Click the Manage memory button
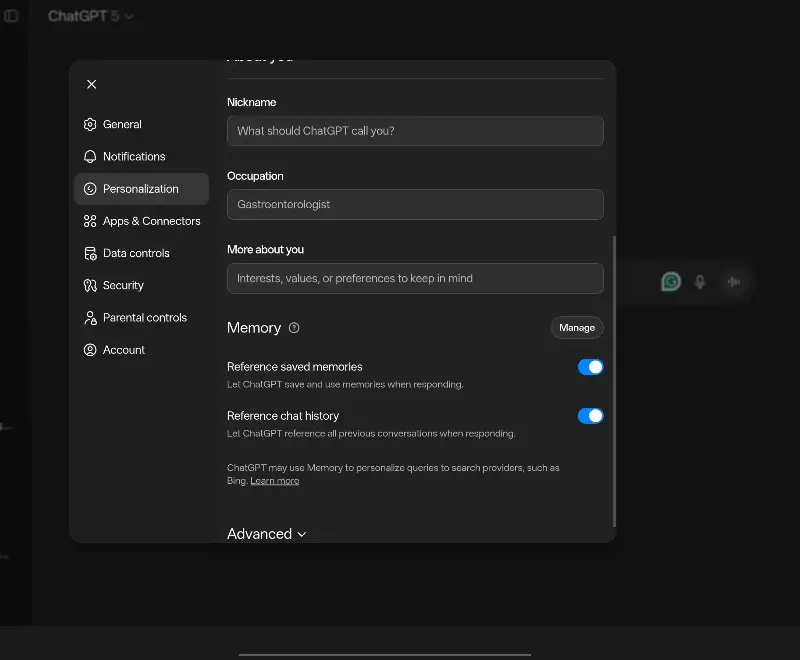 577,327
